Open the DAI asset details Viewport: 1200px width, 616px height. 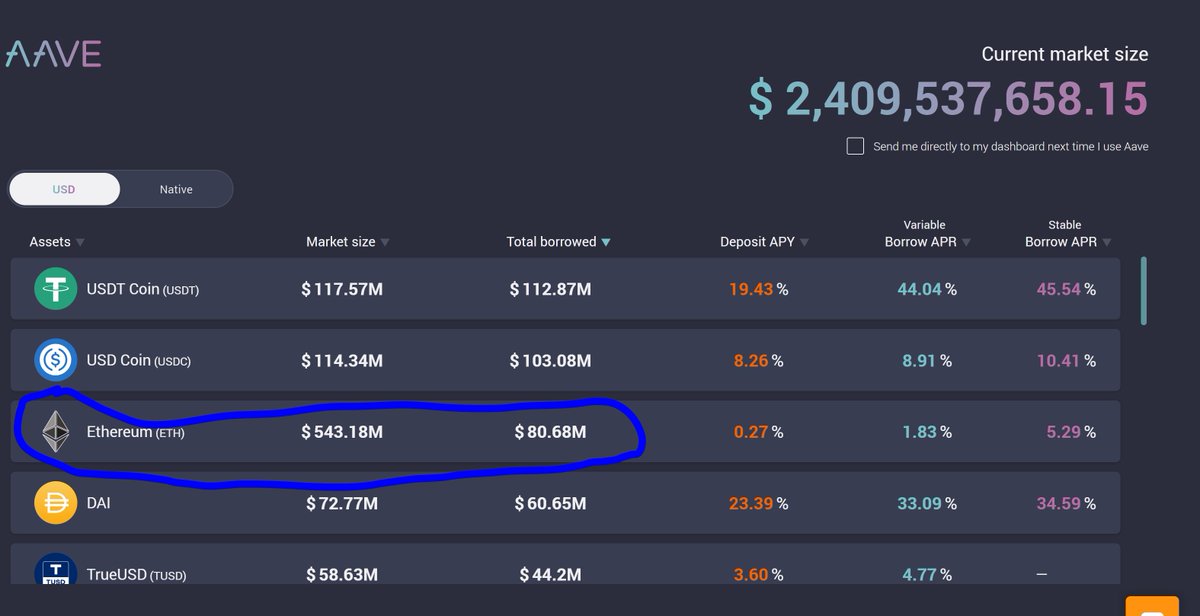pos(400,503)
